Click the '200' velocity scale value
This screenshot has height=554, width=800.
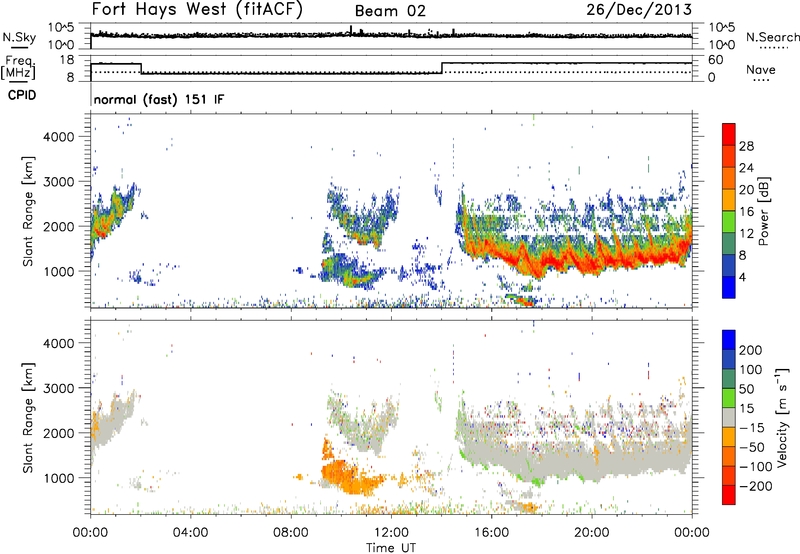point(751,350)
